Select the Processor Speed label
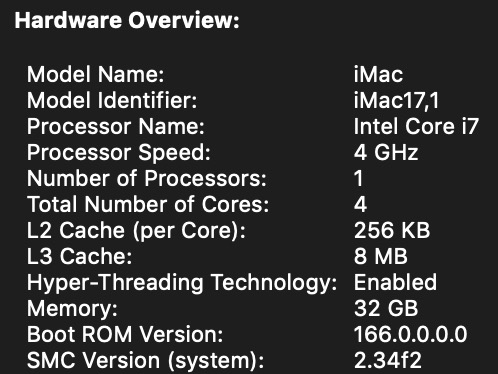This screenshot has height=374, width=498. 119,153
